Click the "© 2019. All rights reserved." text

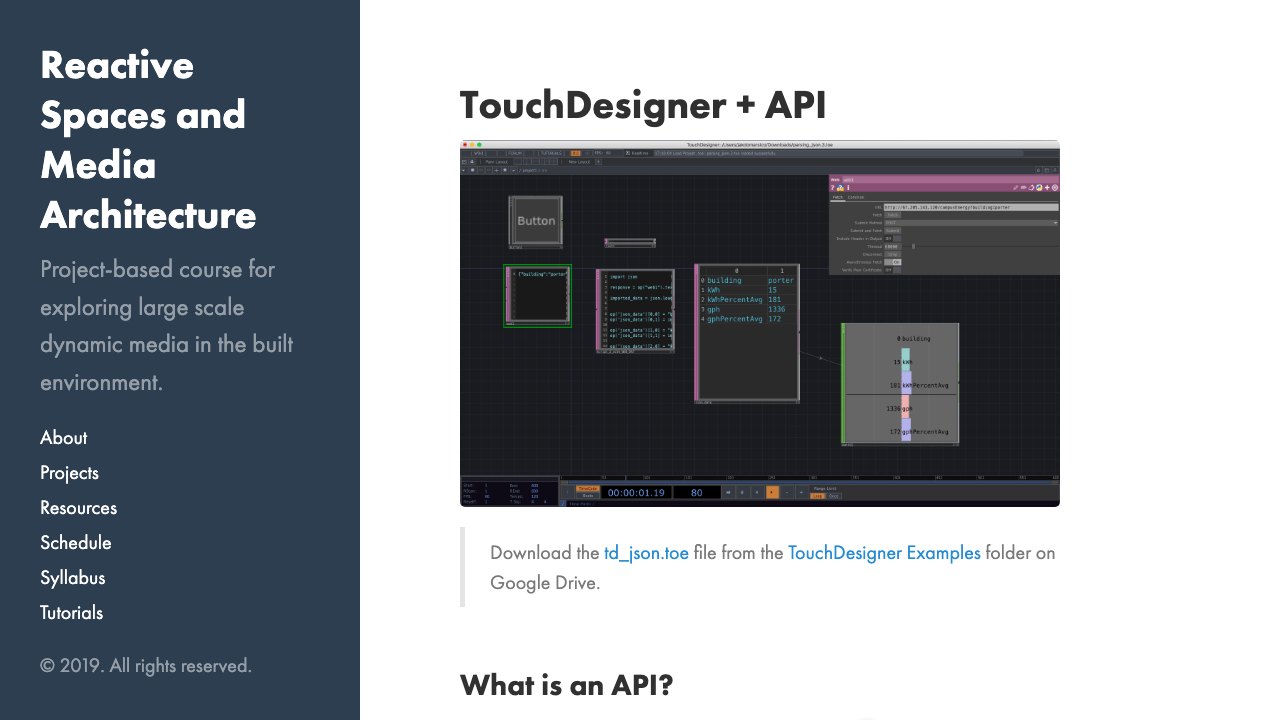[146, 666]
